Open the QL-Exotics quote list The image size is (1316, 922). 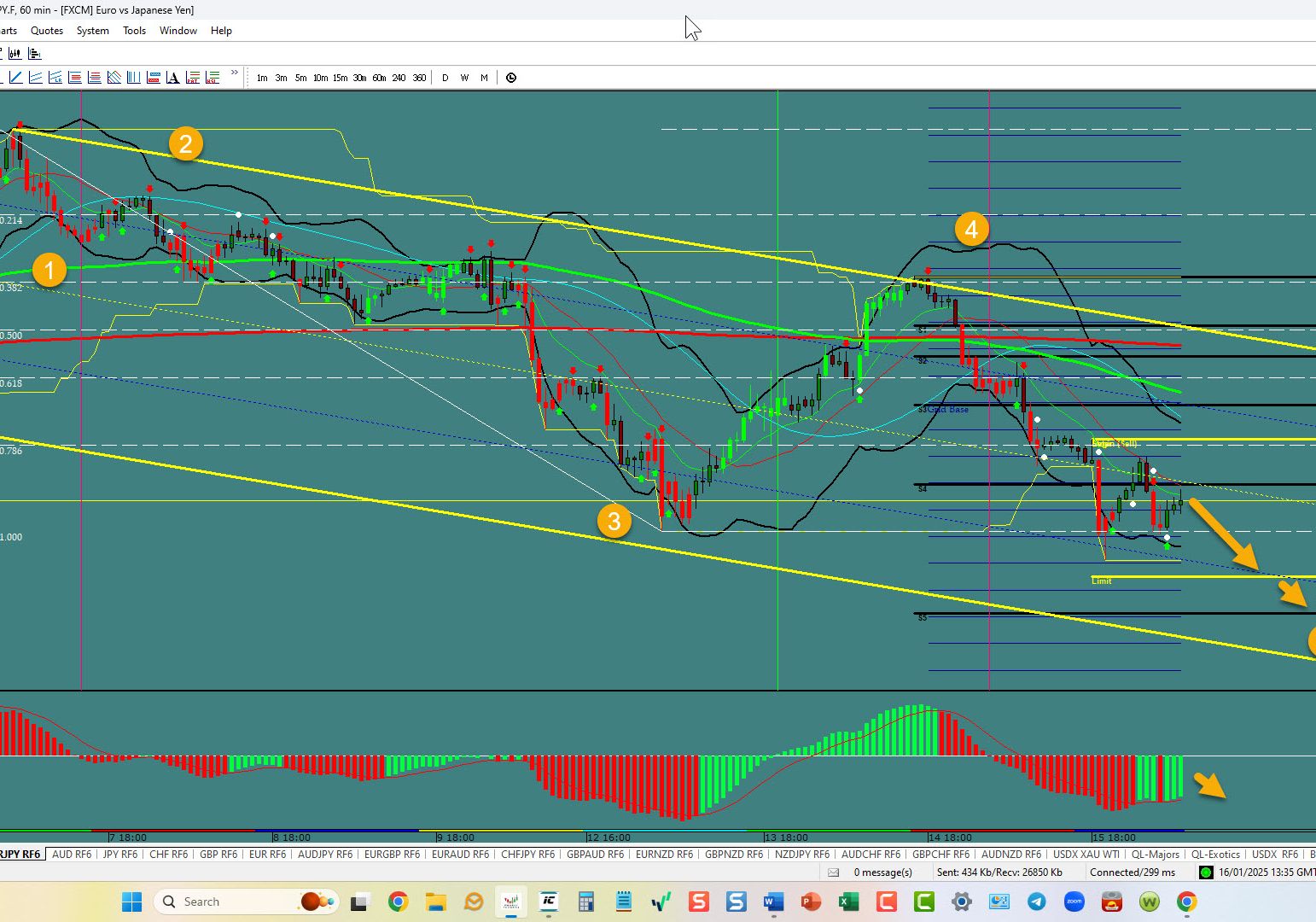[1215, 854]
